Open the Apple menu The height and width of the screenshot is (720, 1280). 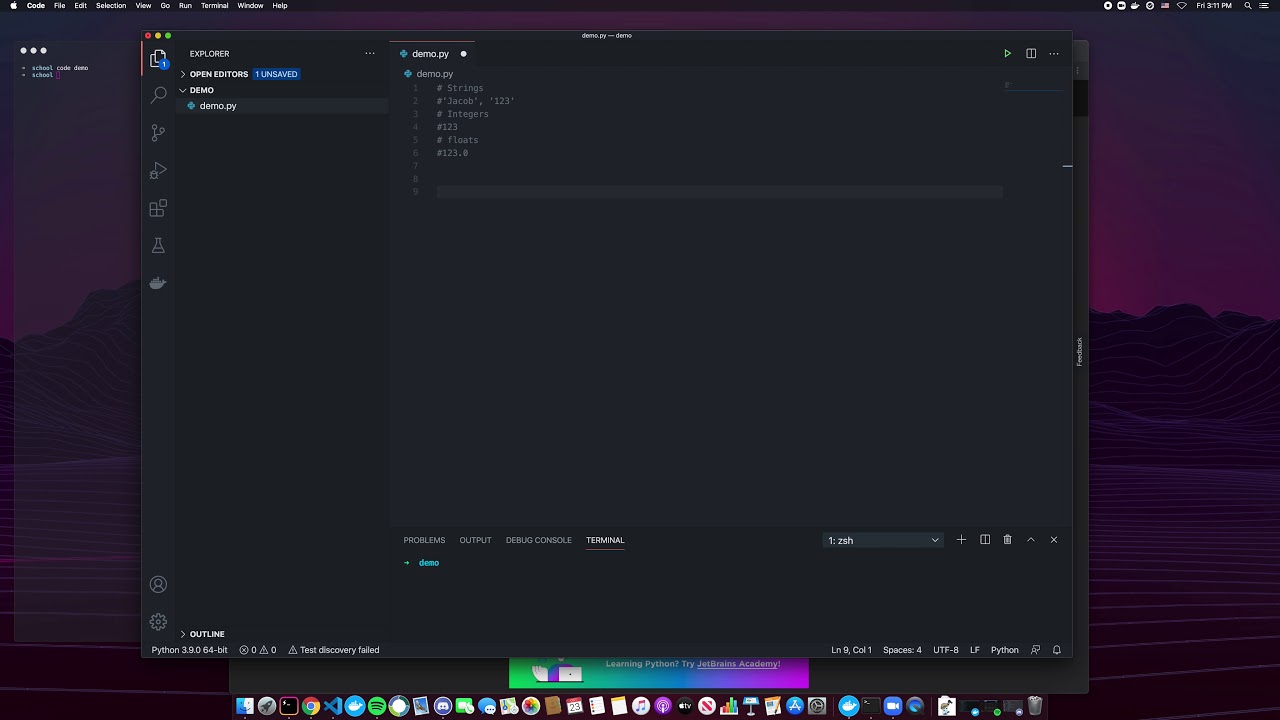click(x=14, y=6)
